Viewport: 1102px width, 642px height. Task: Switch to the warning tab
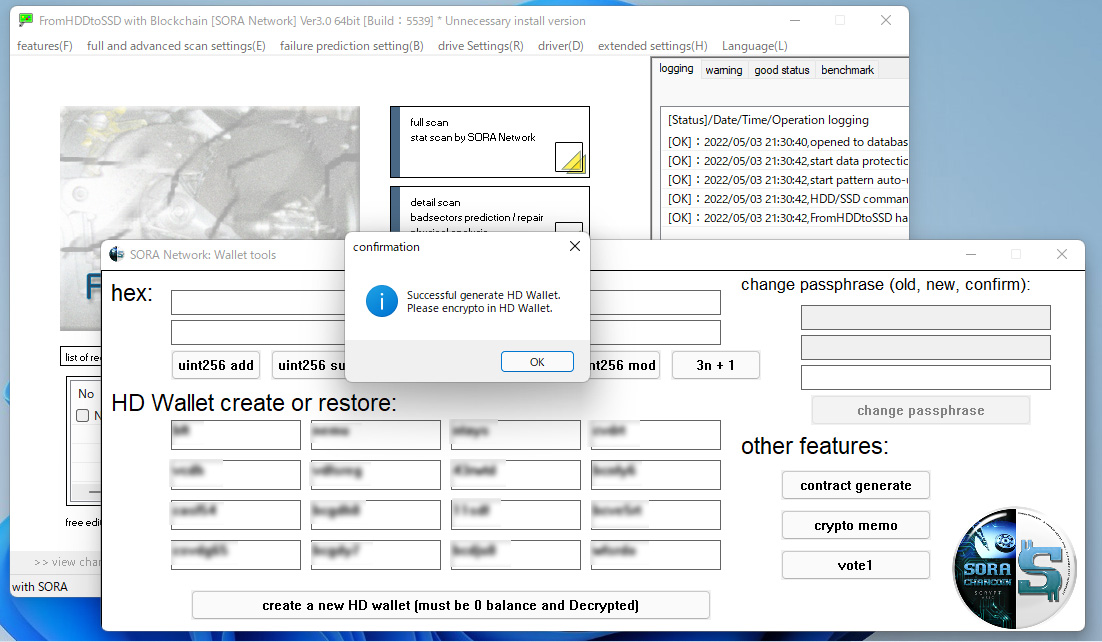coord(724,70)
